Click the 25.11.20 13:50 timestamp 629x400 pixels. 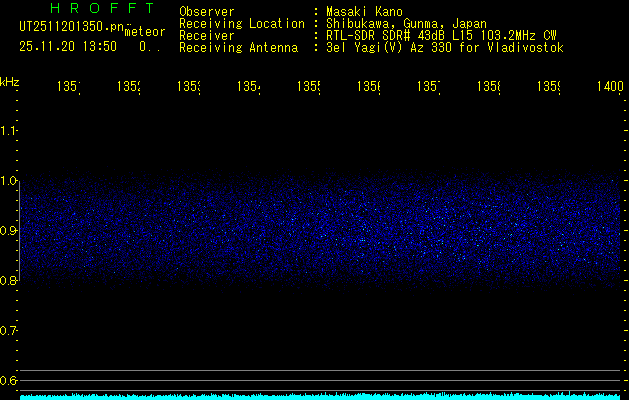point(68,46)
